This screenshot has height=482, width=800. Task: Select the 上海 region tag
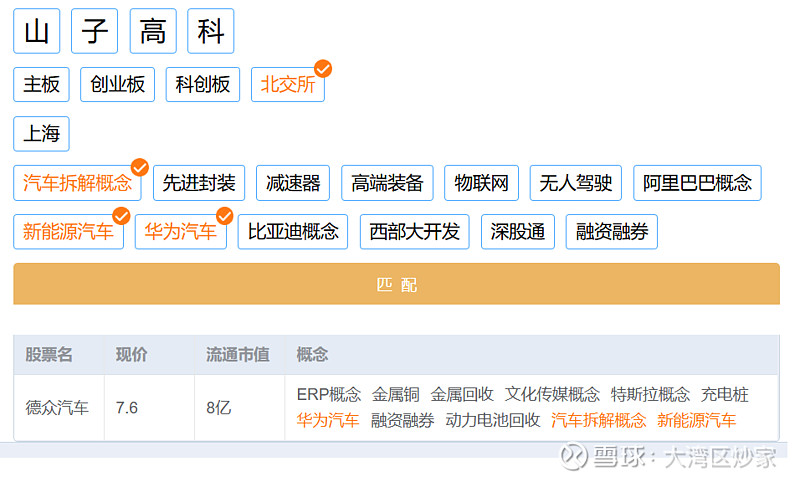(41, 134)
